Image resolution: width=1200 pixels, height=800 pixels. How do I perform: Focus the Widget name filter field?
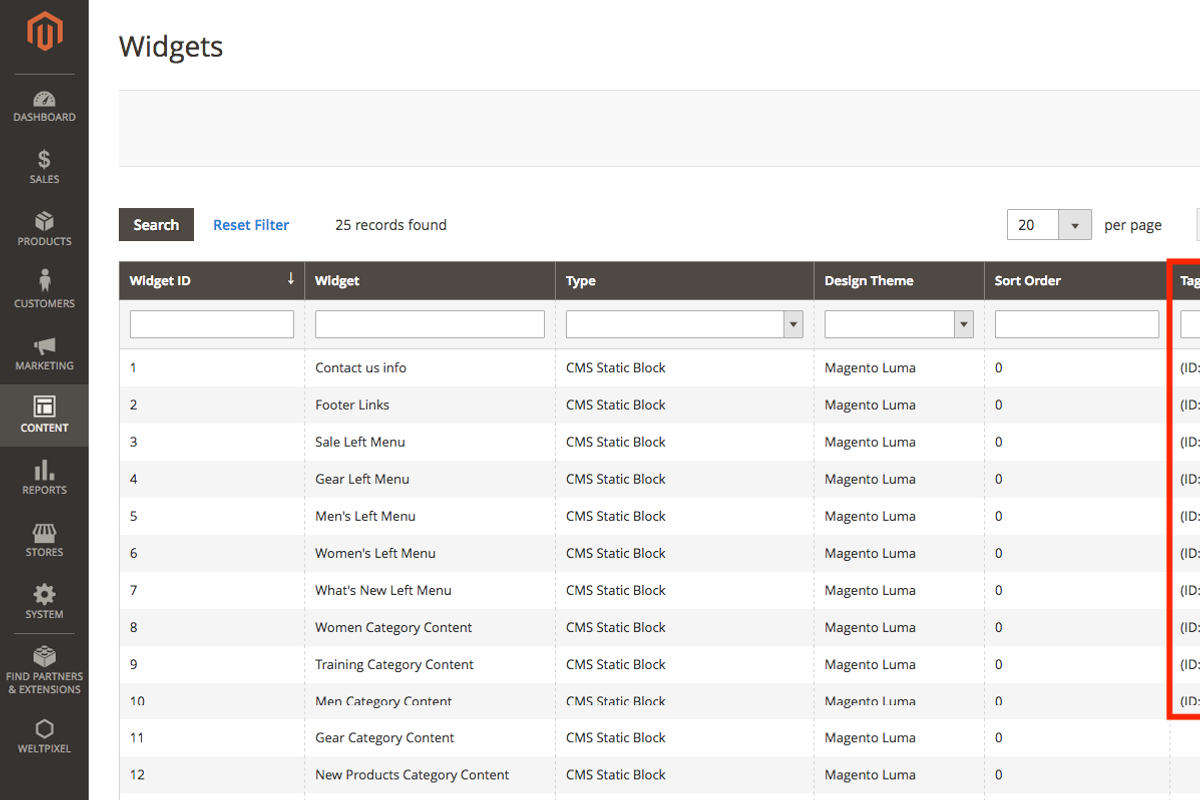(x=430, y=324)
